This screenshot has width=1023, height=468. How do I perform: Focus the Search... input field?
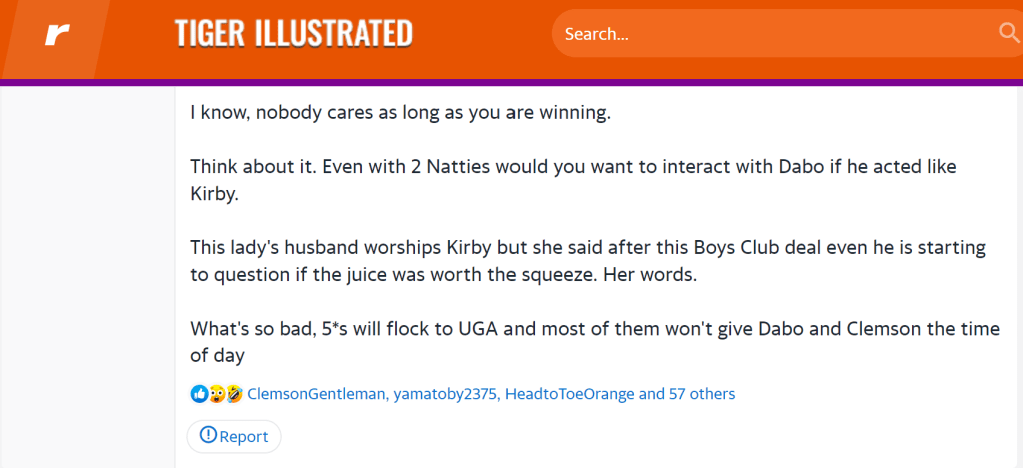click(x=770, y=34)
